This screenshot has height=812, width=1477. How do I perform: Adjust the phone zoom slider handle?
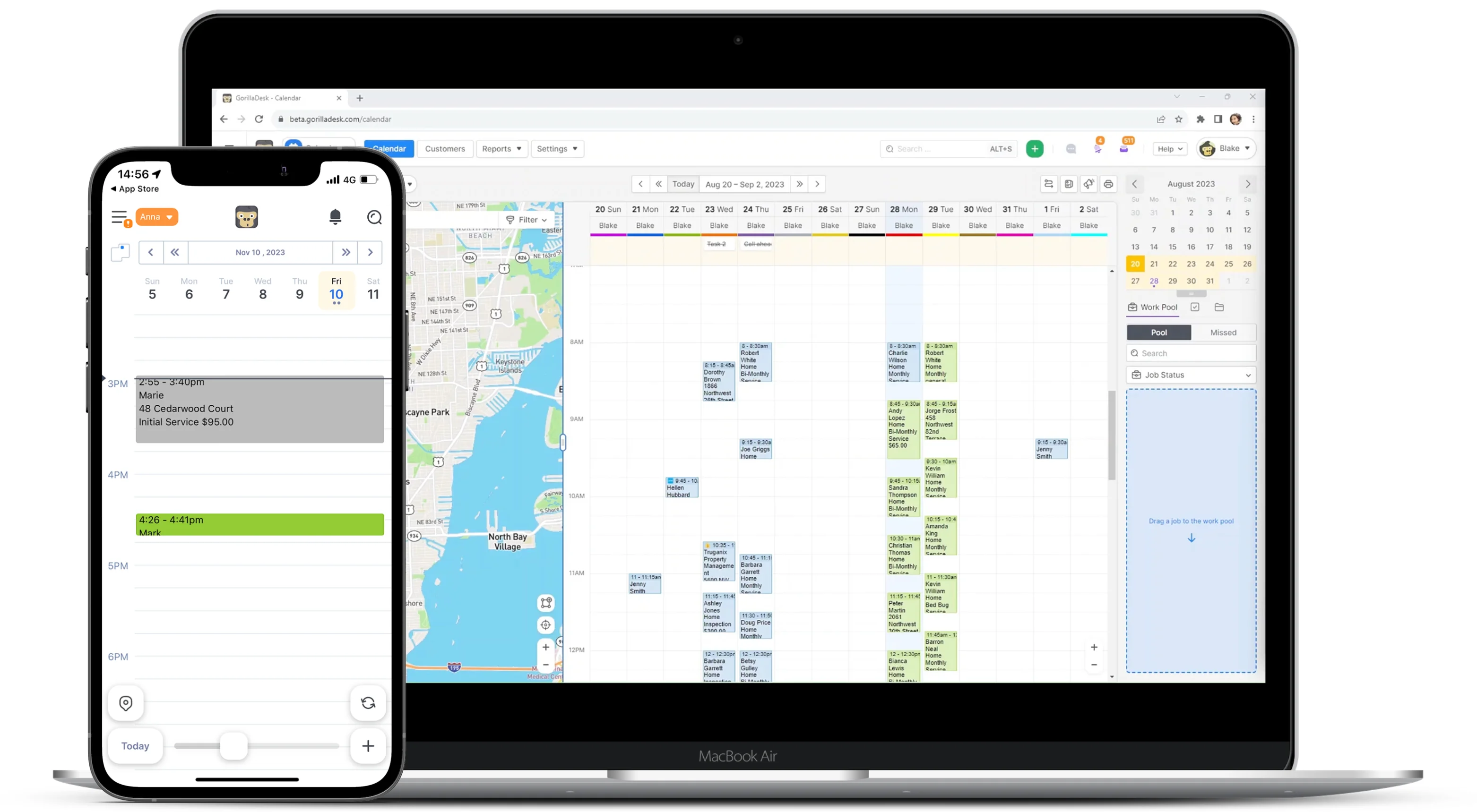point(233,745)
